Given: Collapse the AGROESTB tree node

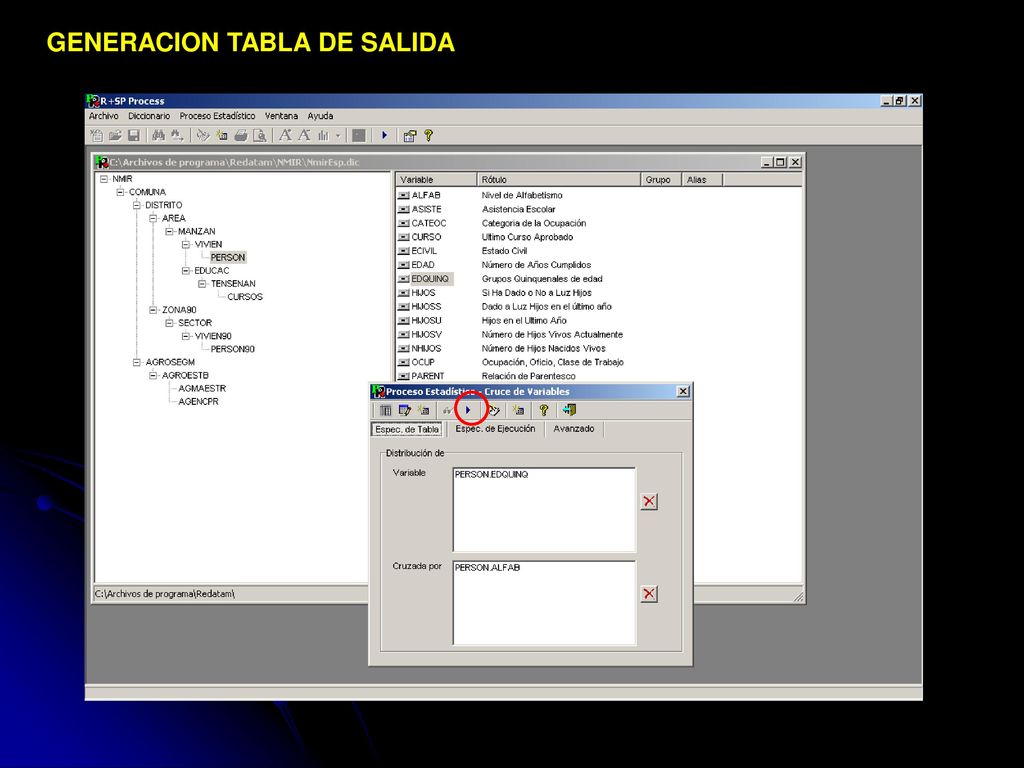Looking at the screenshot, I should click(x=153, y=376).
